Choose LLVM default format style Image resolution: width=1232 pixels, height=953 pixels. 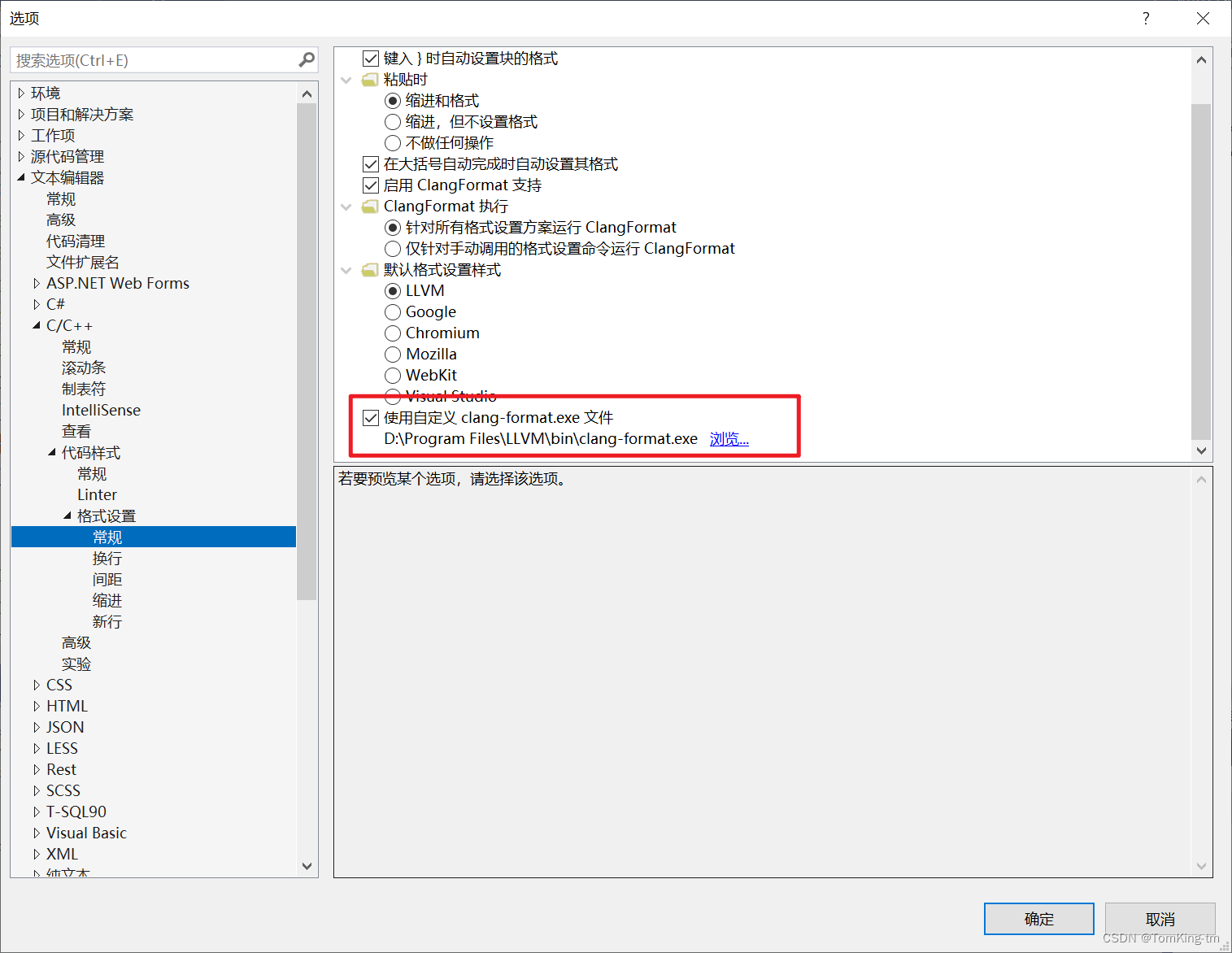pyautogui.click(x=393, y=290)
